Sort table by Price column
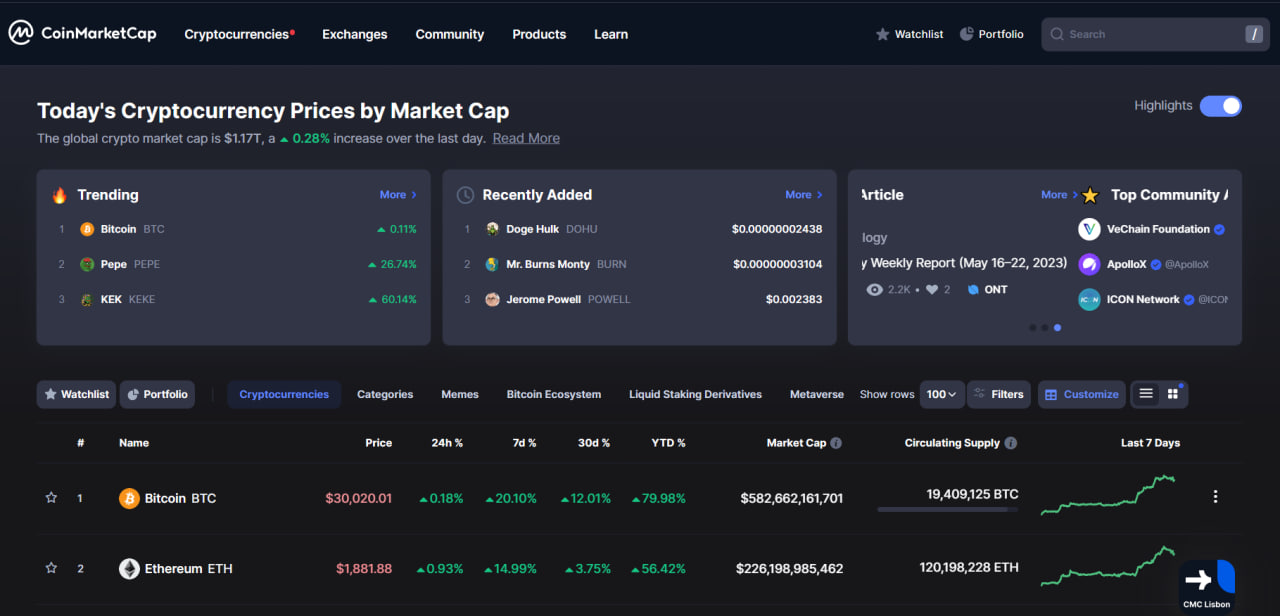Image resolution: width=1280 pixels, height=616 pixels. coord(378,443)
